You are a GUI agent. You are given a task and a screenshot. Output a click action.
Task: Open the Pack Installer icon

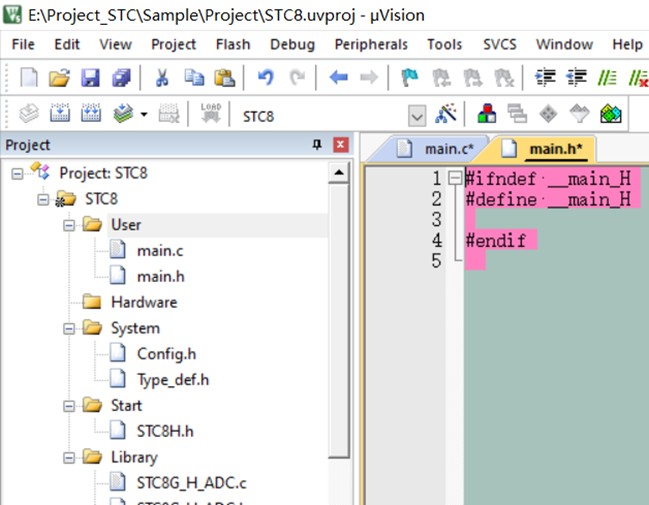(x=611, y=114)
